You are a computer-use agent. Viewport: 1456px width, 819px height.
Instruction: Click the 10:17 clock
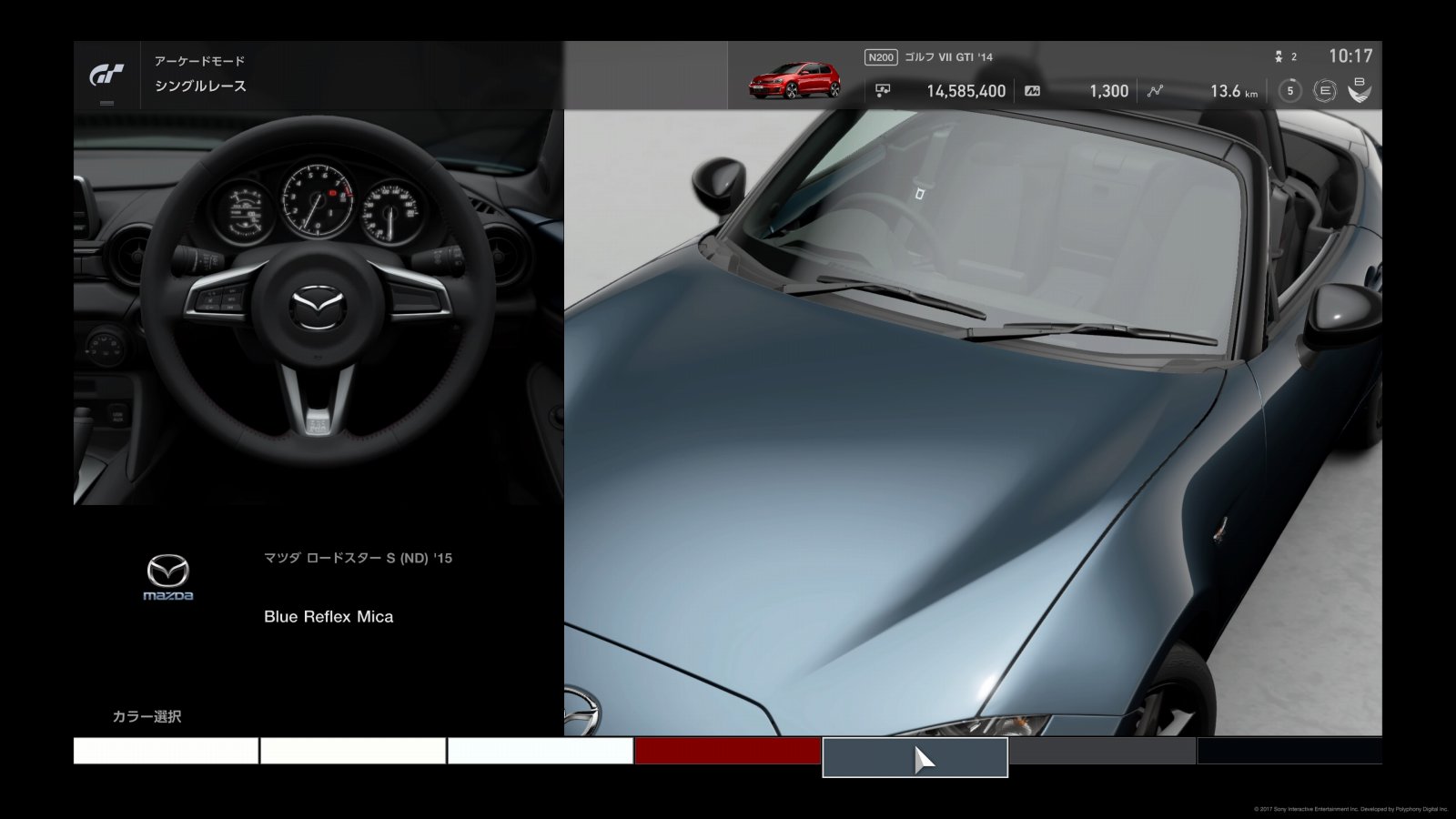[x=1350, y=56]
